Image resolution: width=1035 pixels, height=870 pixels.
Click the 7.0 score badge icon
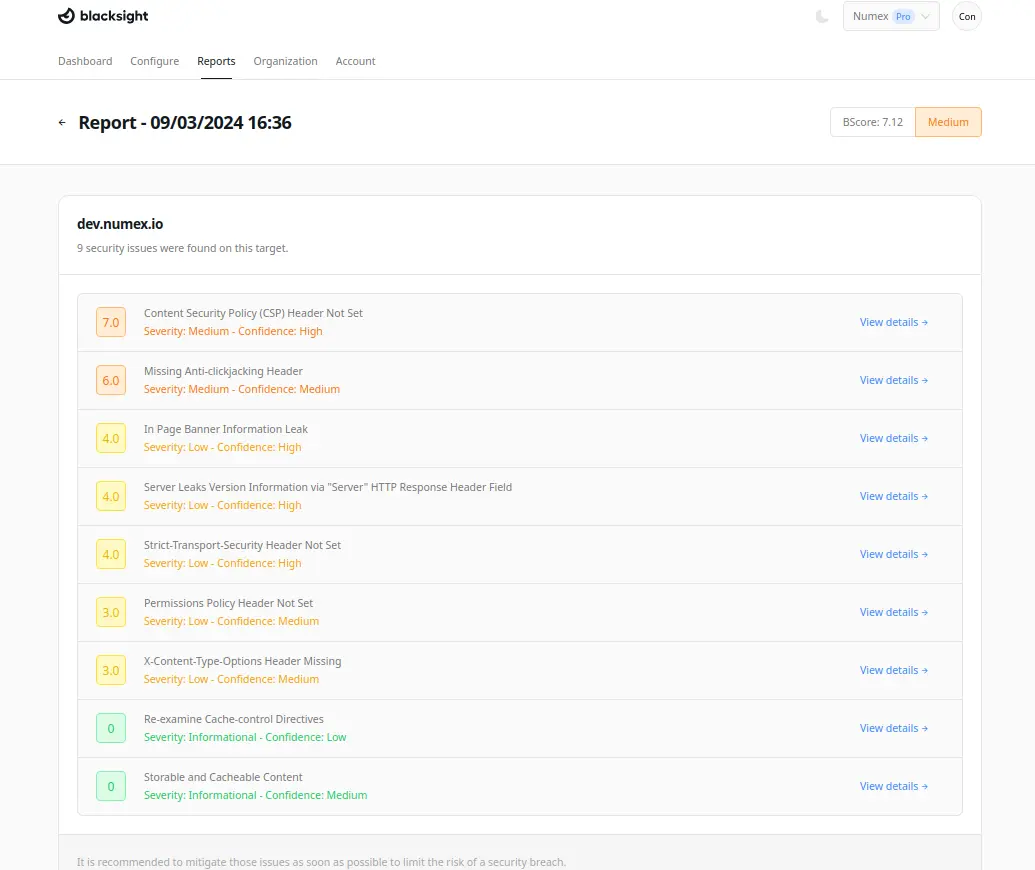[x=111, y=323]
